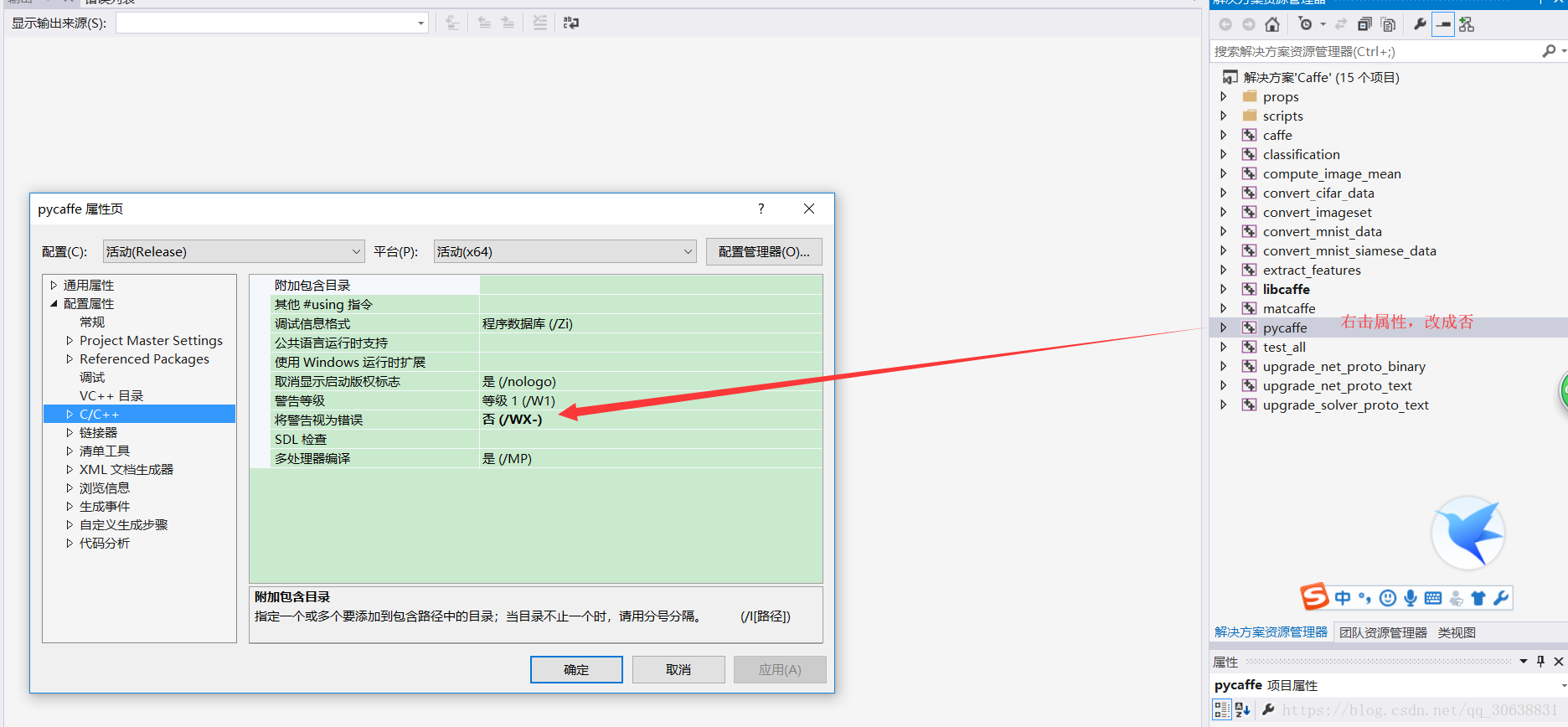Click the help question mark in pycaffe dialog

(761, 209)
